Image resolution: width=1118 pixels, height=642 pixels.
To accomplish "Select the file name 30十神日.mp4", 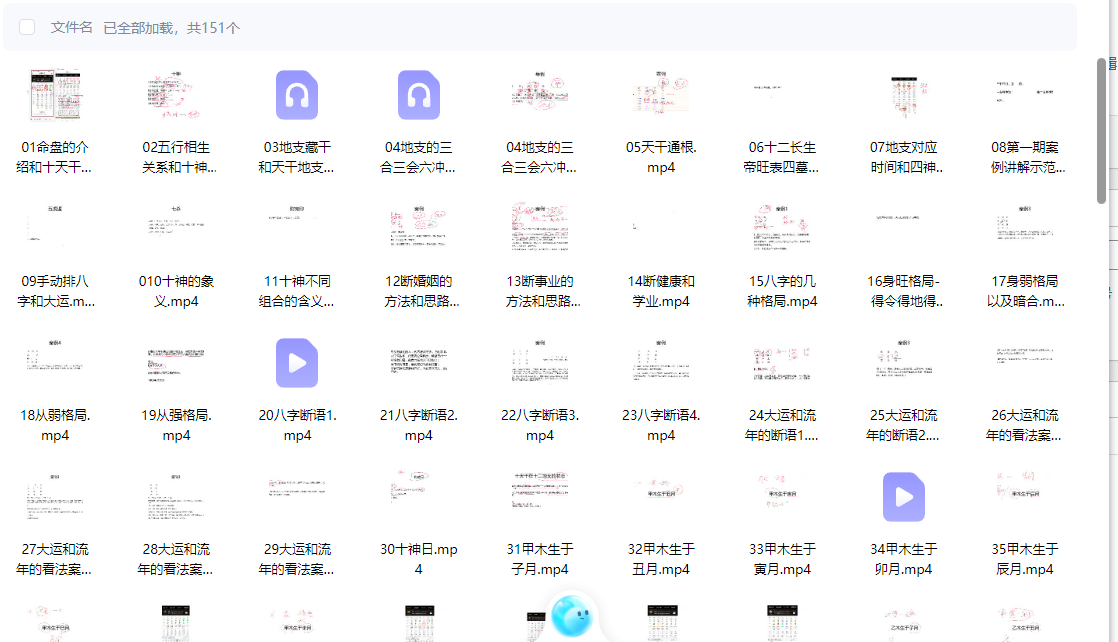I will (x=419, y=559).
